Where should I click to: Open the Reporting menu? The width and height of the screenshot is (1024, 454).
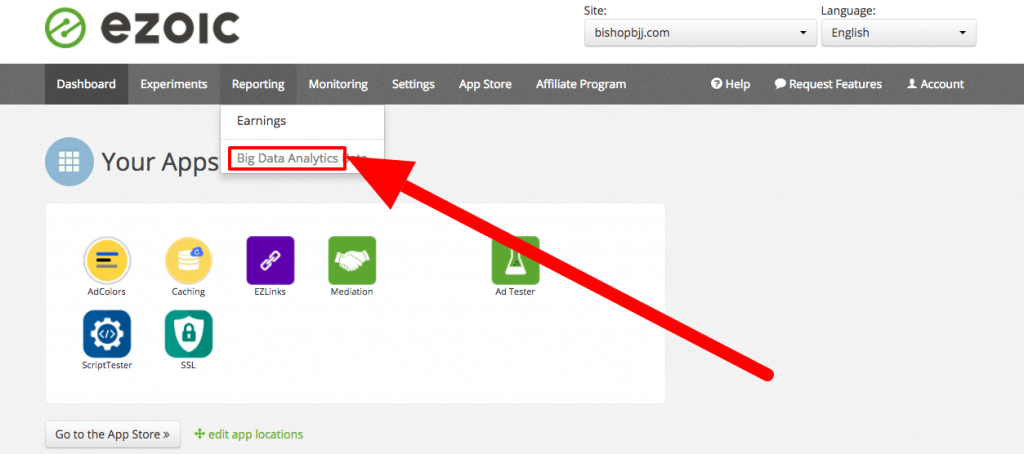pyautogui.click(x=258, y=84)
